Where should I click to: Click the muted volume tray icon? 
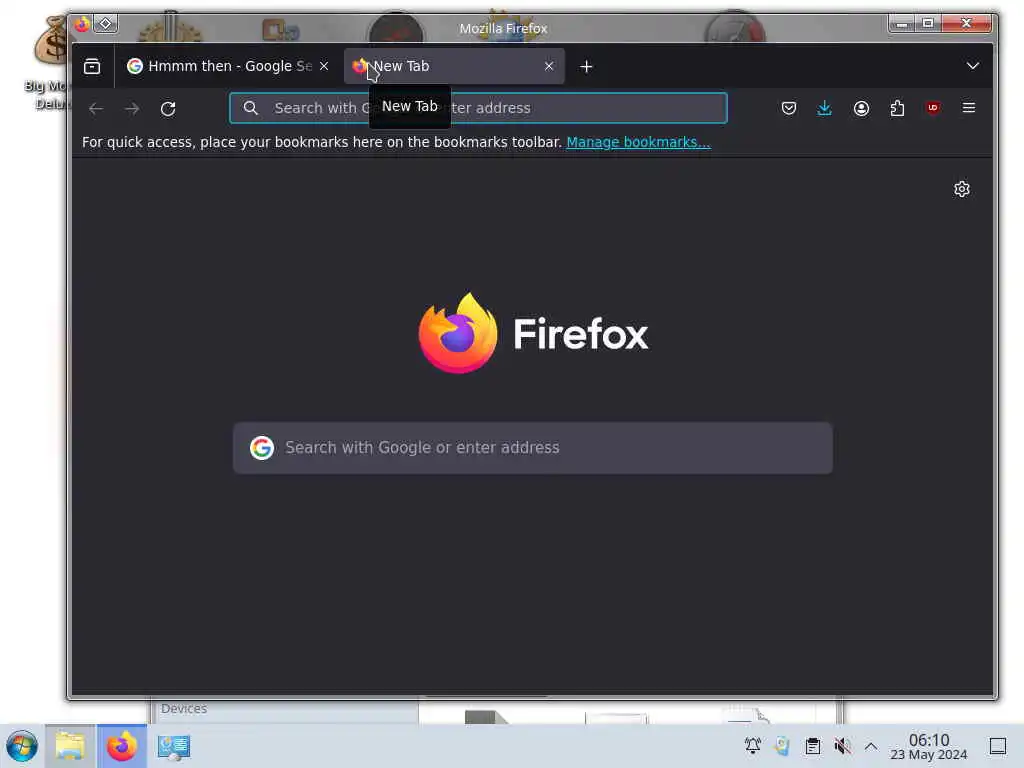[x=842, y=746]
